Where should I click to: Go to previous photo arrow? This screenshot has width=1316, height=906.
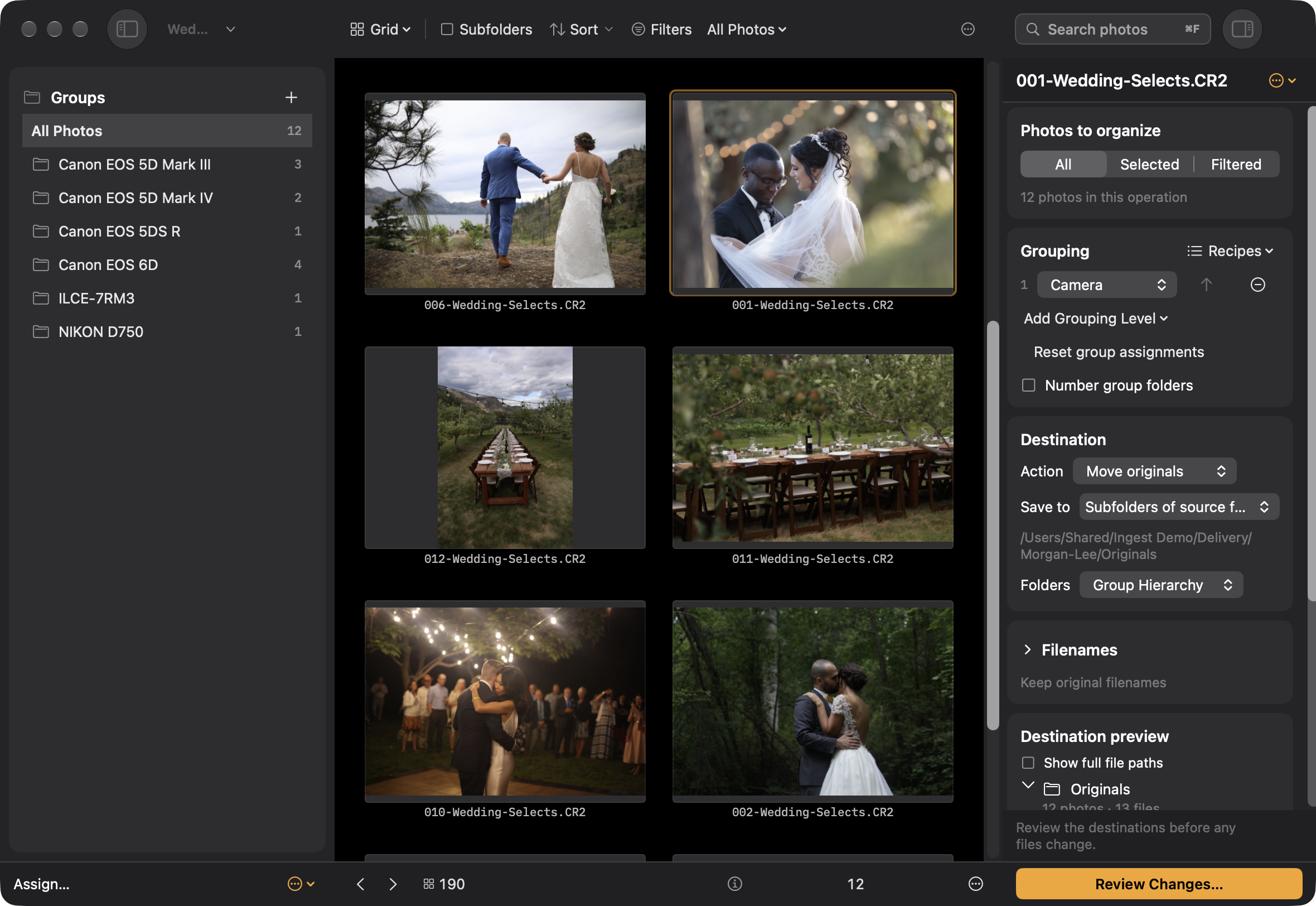point(361,884)
